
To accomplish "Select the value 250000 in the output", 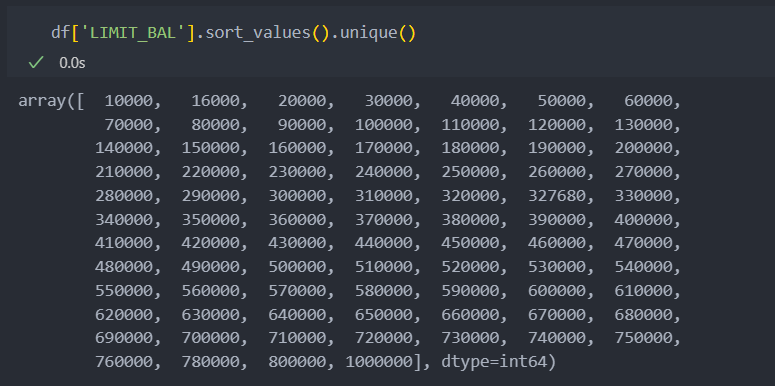I will point(471,172).
